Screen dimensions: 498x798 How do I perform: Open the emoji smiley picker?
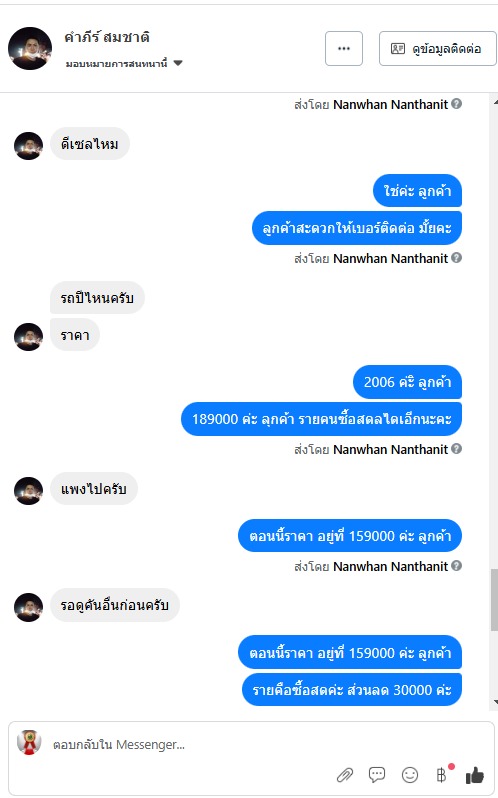click(410, 775)
